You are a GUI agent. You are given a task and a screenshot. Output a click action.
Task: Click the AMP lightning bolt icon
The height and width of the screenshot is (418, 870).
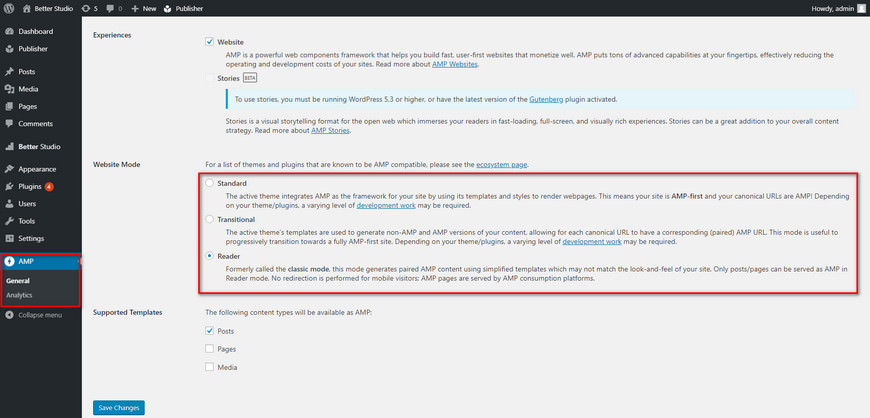9,261
